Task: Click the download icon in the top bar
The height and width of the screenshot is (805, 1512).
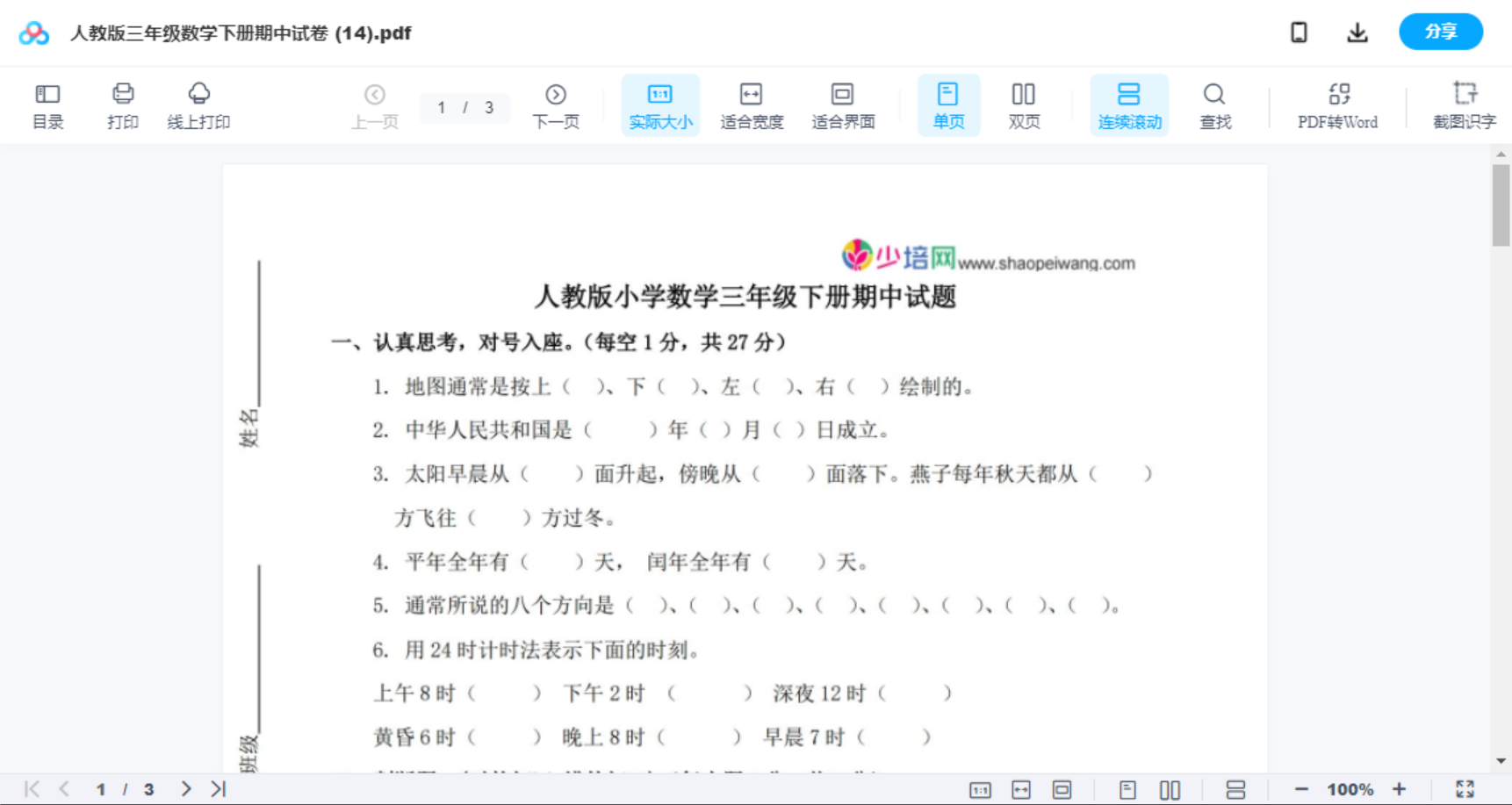Action: coord(1357,32)
